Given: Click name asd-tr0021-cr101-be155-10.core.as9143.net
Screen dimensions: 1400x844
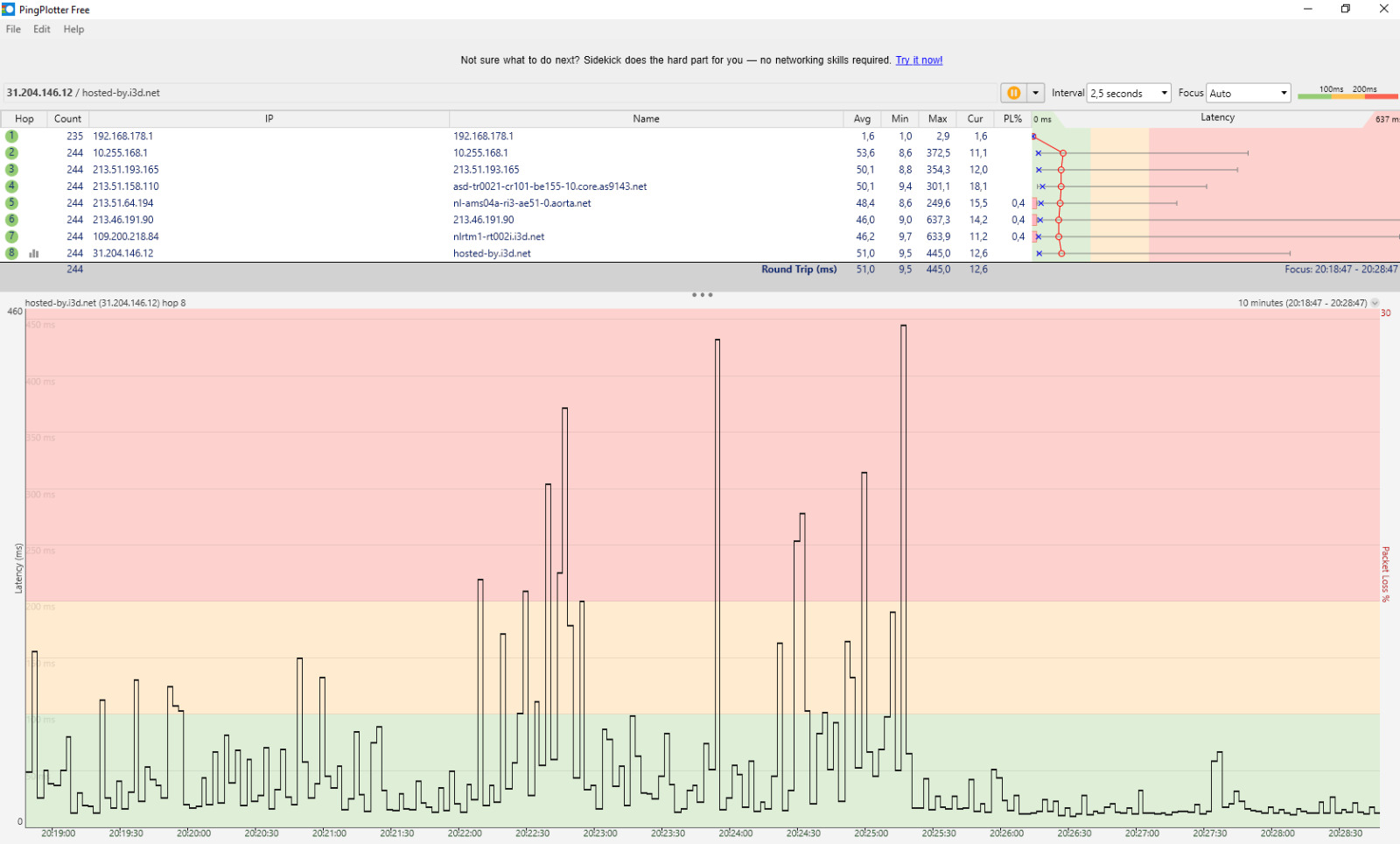Looking at the screenshot, I should click(549, 186).
